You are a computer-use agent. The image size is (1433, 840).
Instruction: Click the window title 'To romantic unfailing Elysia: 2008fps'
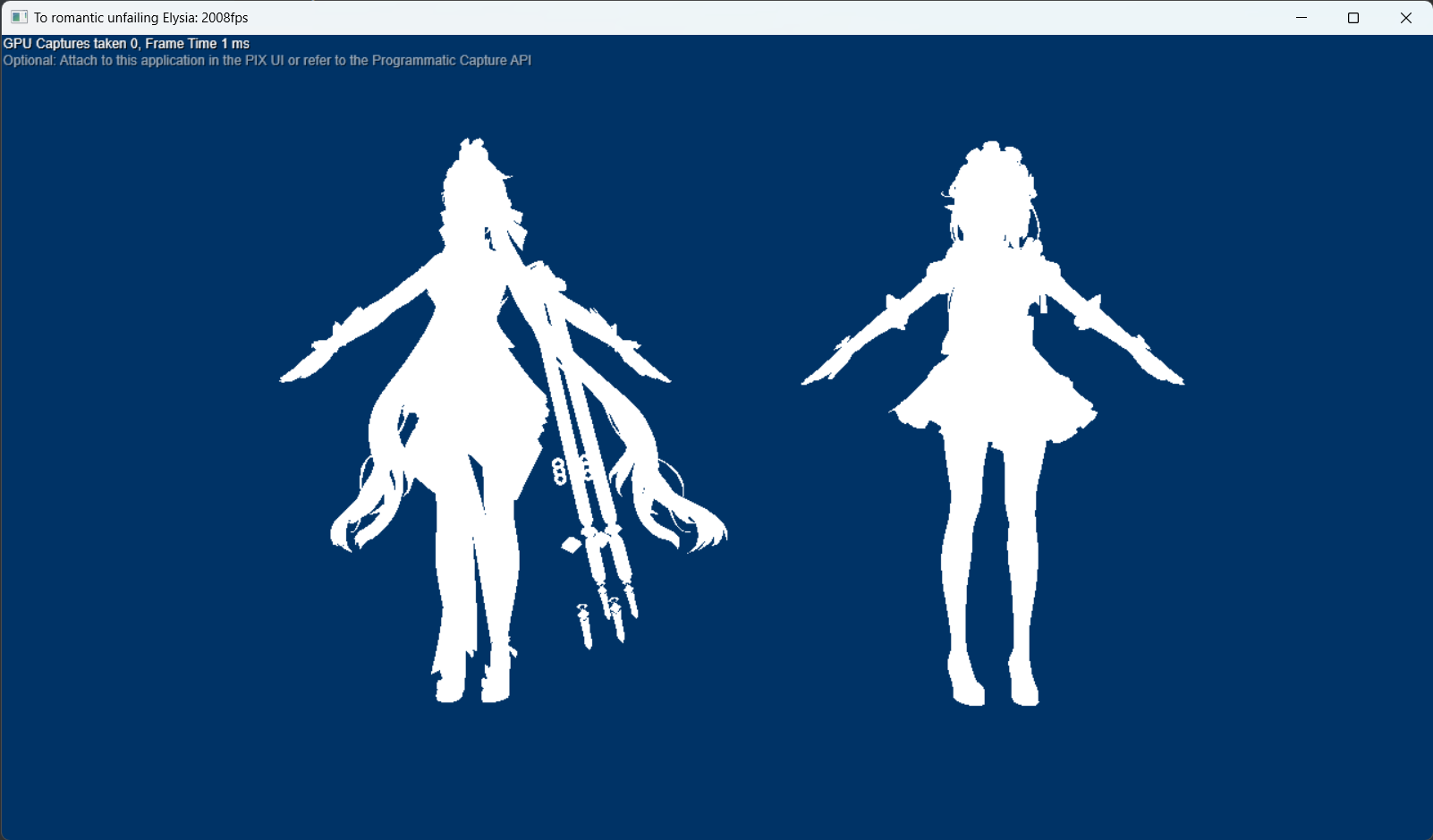[141, 18]
